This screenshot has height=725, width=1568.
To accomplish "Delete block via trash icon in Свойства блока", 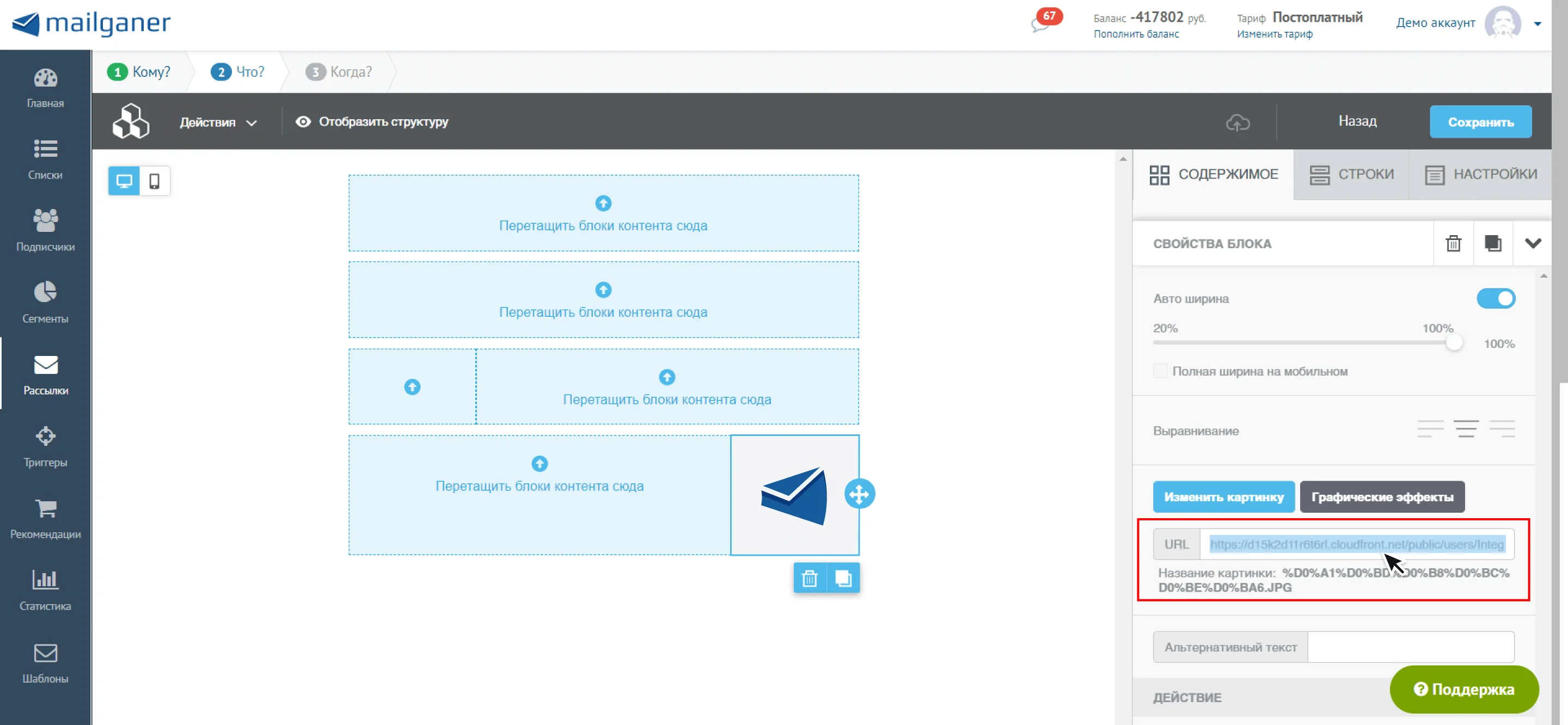I will point(1454,243).
